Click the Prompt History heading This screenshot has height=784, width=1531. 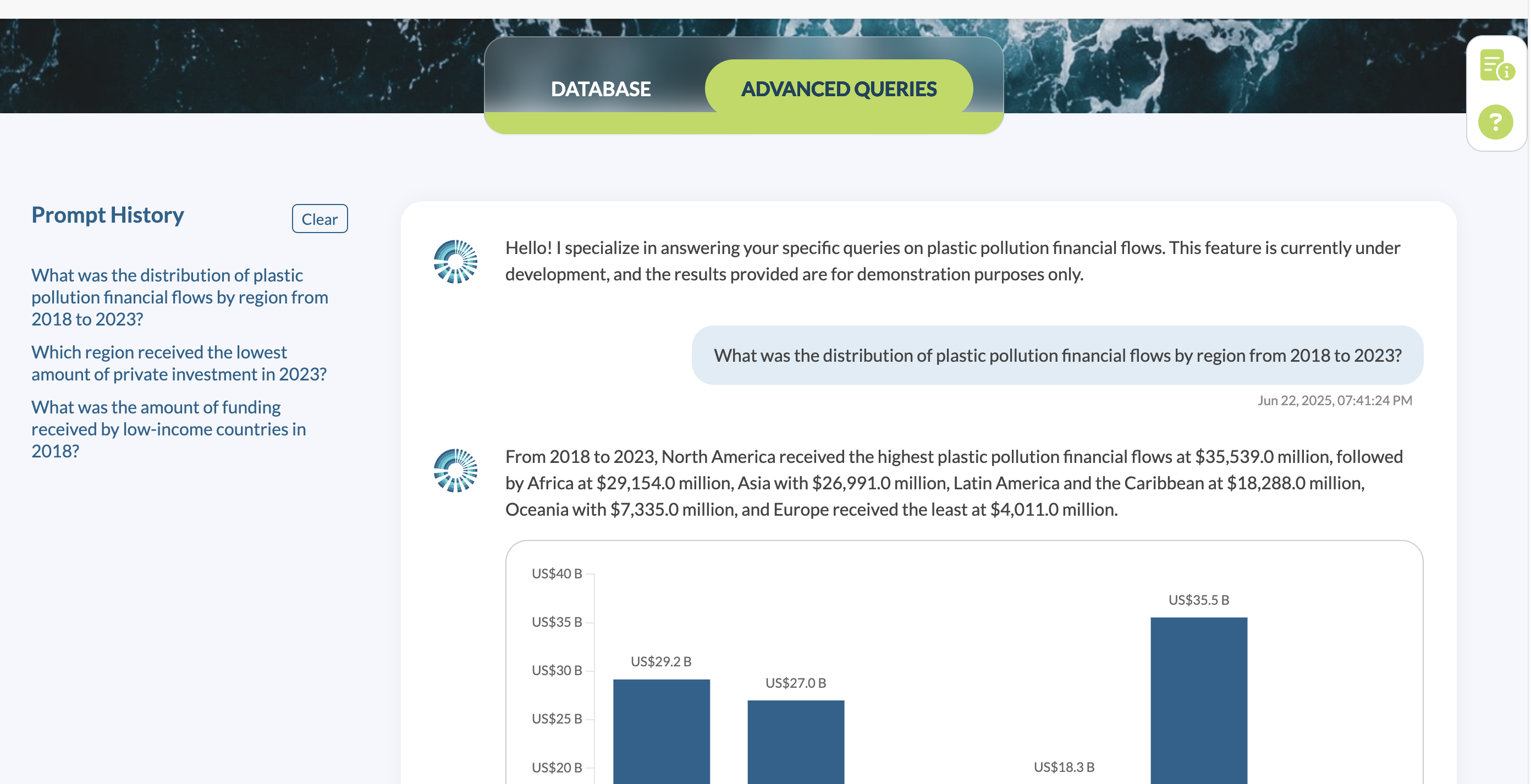pyautogui.click(x=108, y=215)
